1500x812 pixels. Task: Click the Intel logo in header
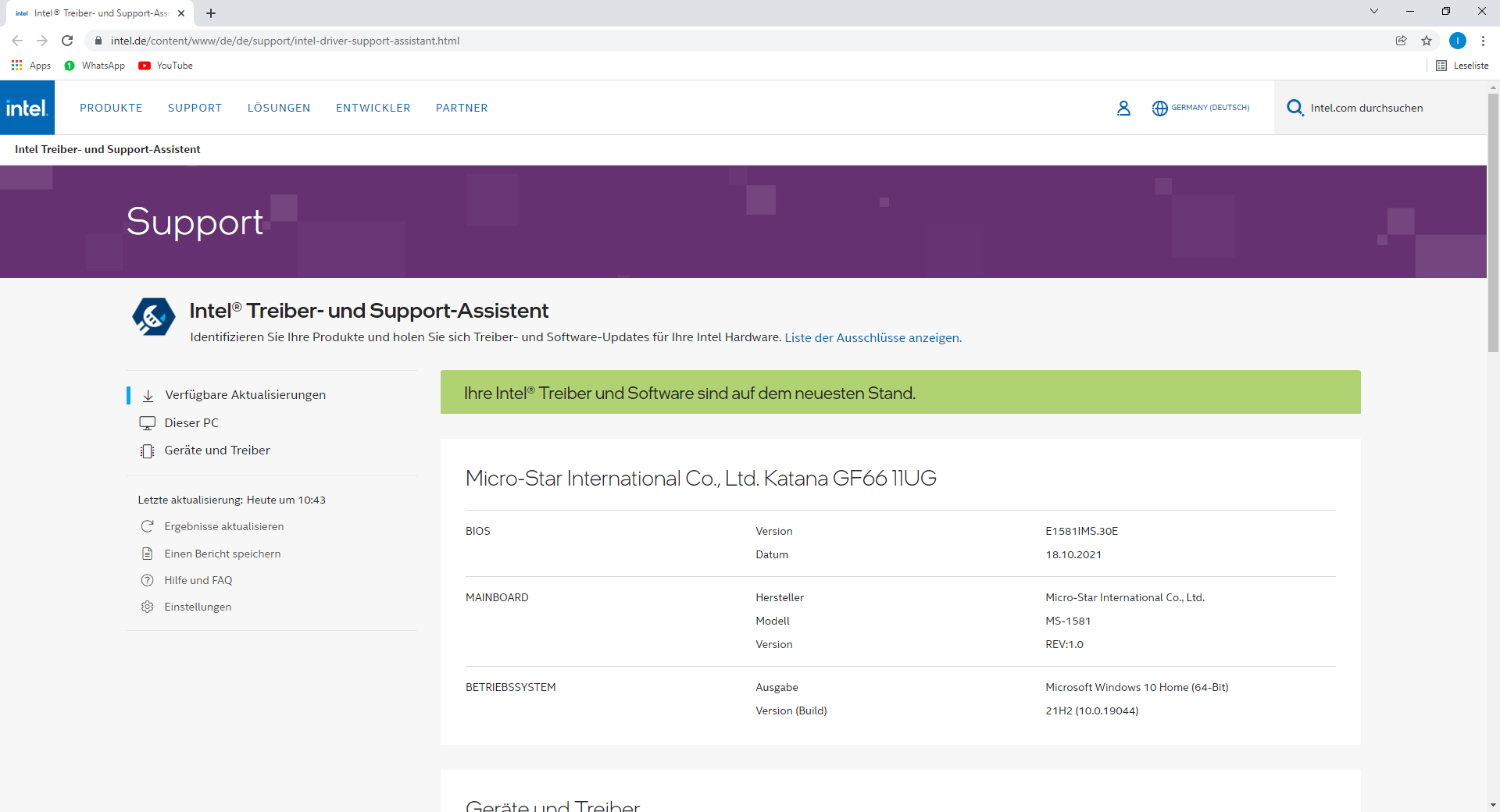coord(27,108)
